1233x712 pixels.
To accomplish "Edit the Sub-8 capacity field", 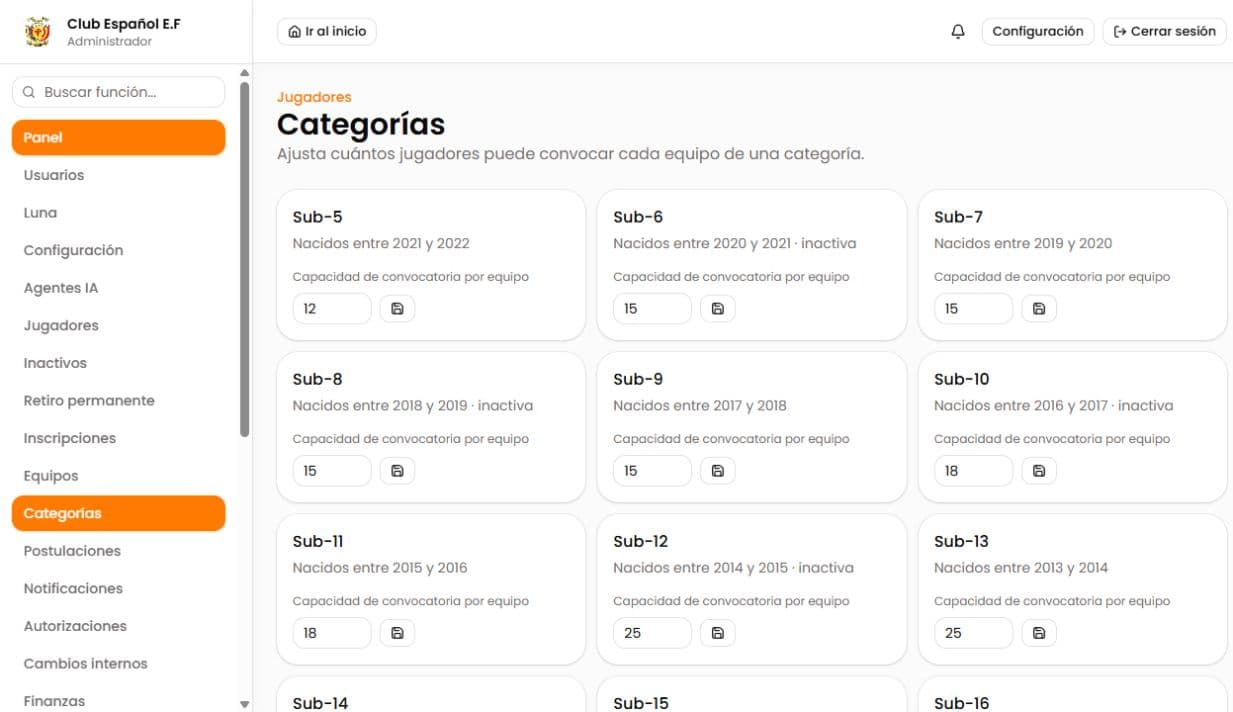I will click(x=332, y=471).
